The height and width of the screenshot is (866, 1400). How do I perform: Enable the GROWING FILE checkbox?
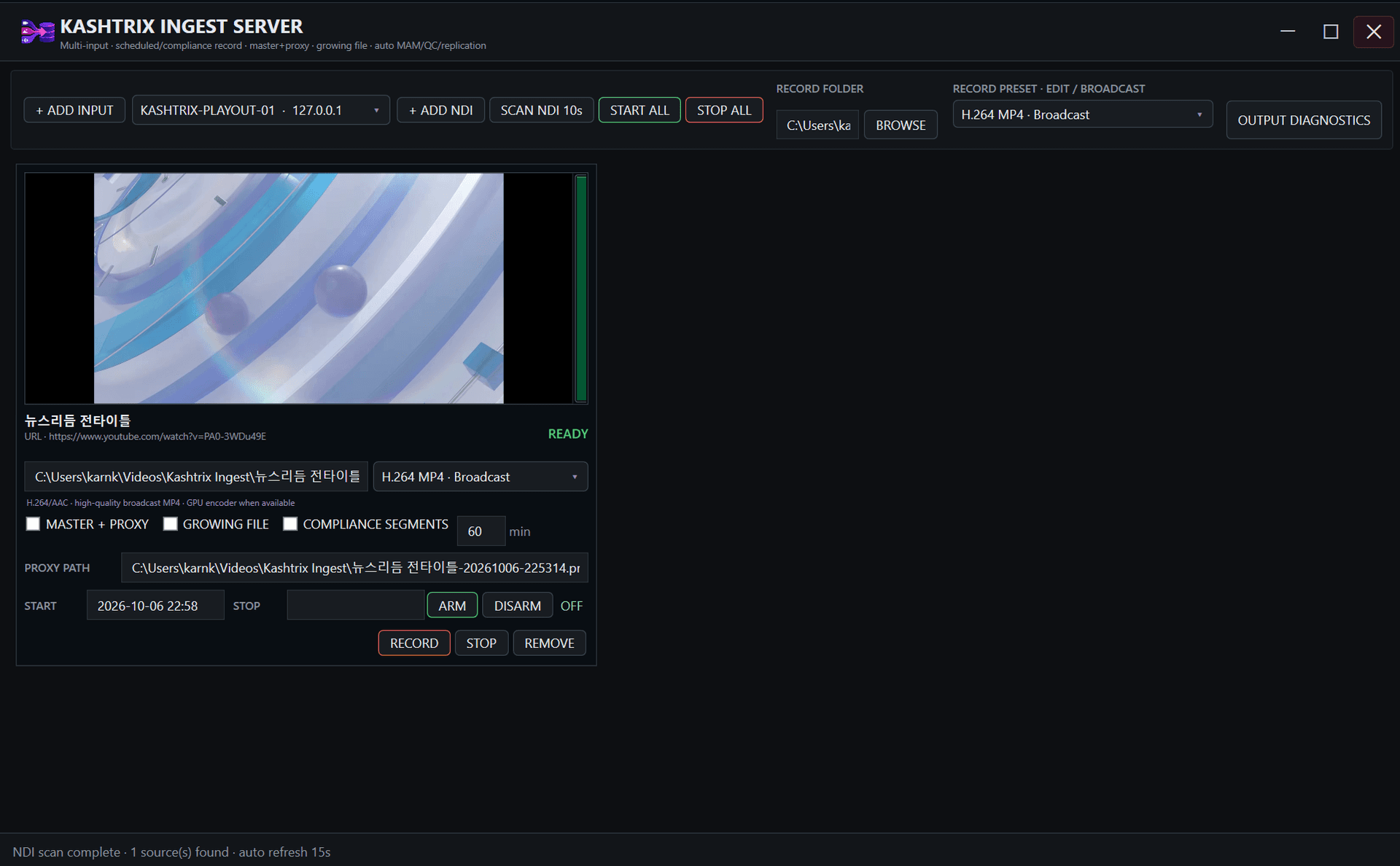(x=170, y=524)
